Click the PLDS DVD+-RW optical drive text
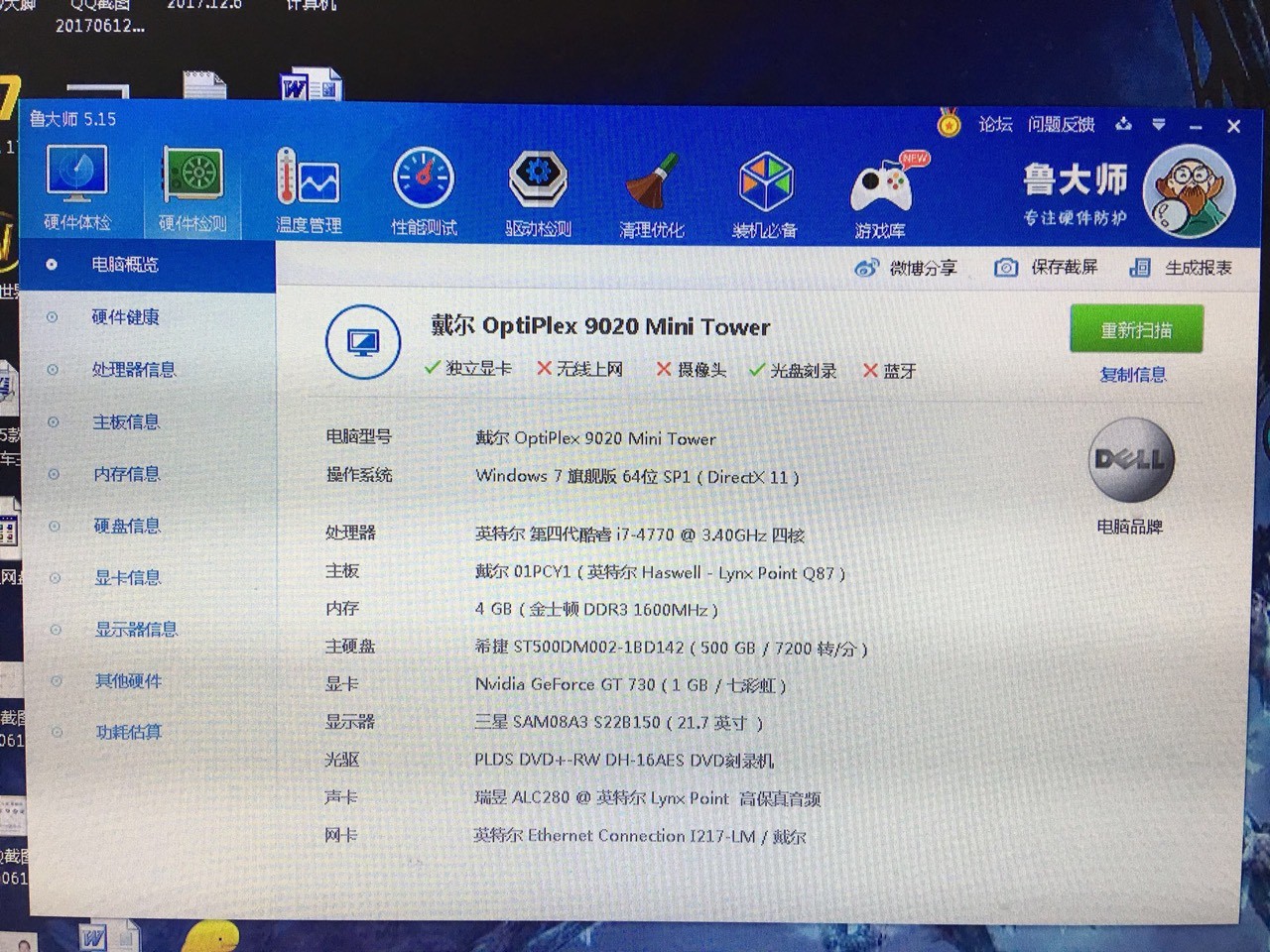Screen dimensions: 1270x952 click(624, 761)
